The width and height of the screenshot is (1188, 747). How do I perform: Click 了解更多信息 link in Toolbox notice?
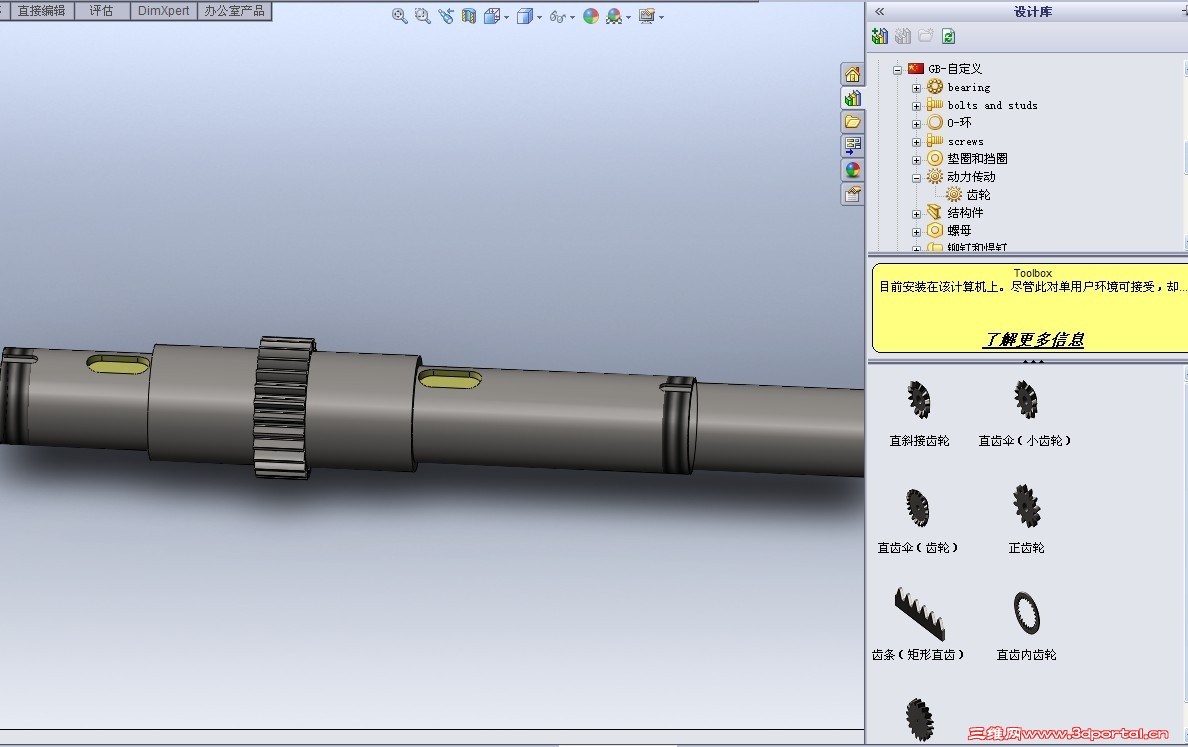pyautogui.click(x=1033, y=339)
